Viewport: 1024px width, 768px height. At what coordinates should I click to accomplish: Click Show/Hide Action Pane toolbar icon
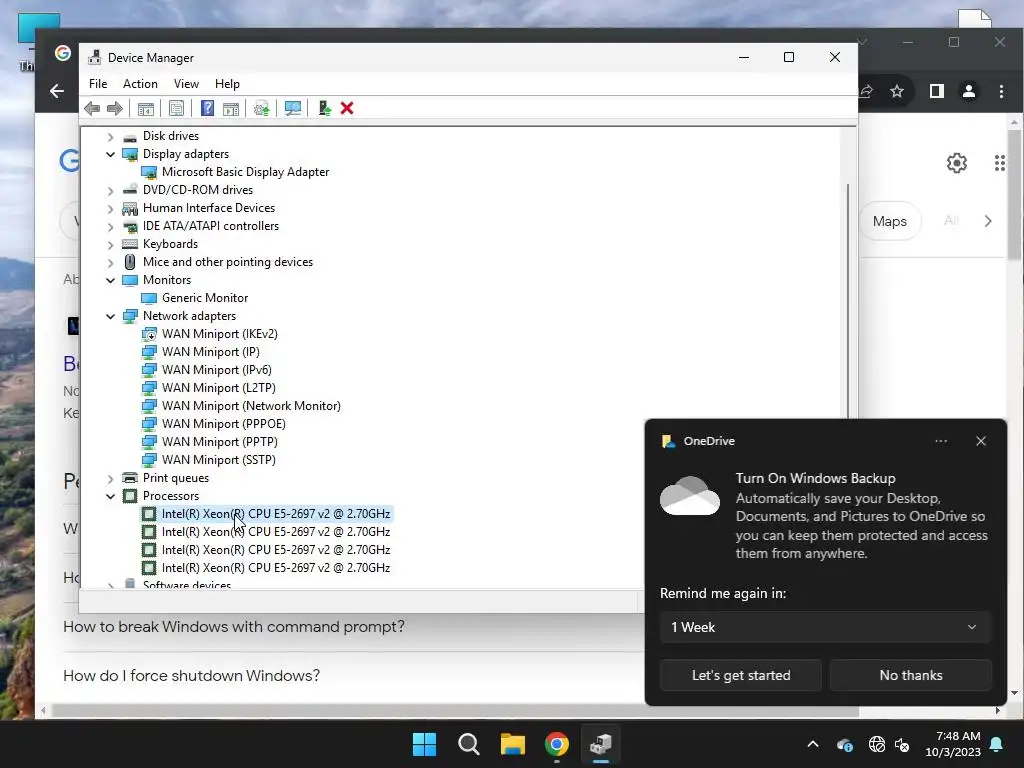231,108
